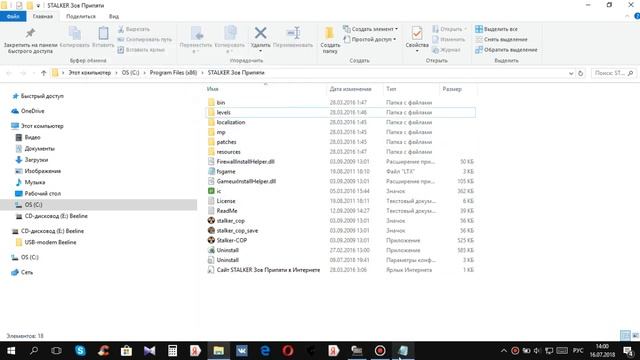Select USB-modem Beeline in navigation pane
This screenshot has width=640, height=360.
coord(50,242)
